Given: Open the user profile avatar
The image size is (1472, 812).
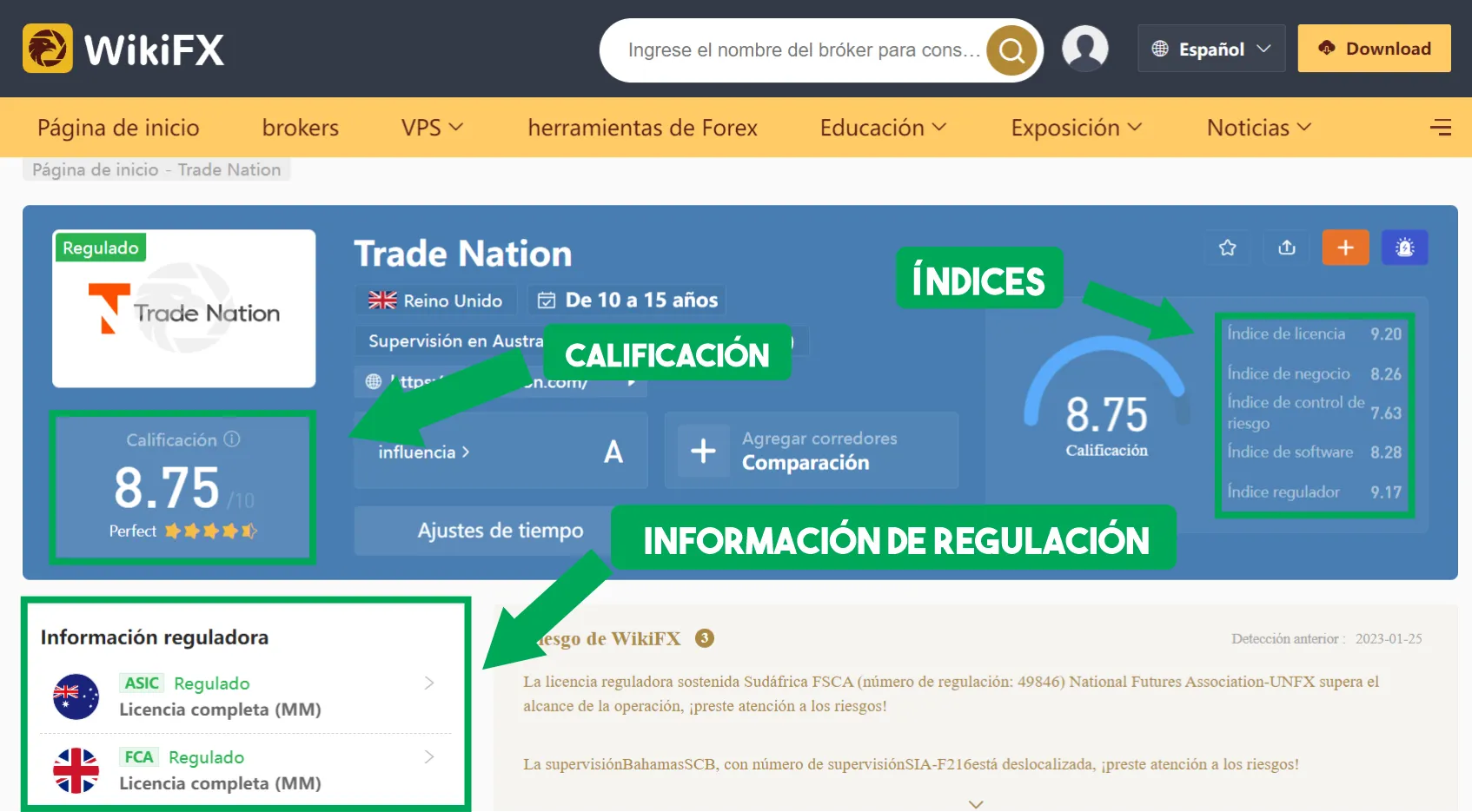Looking at the screenshot, I should (1085, 49).
